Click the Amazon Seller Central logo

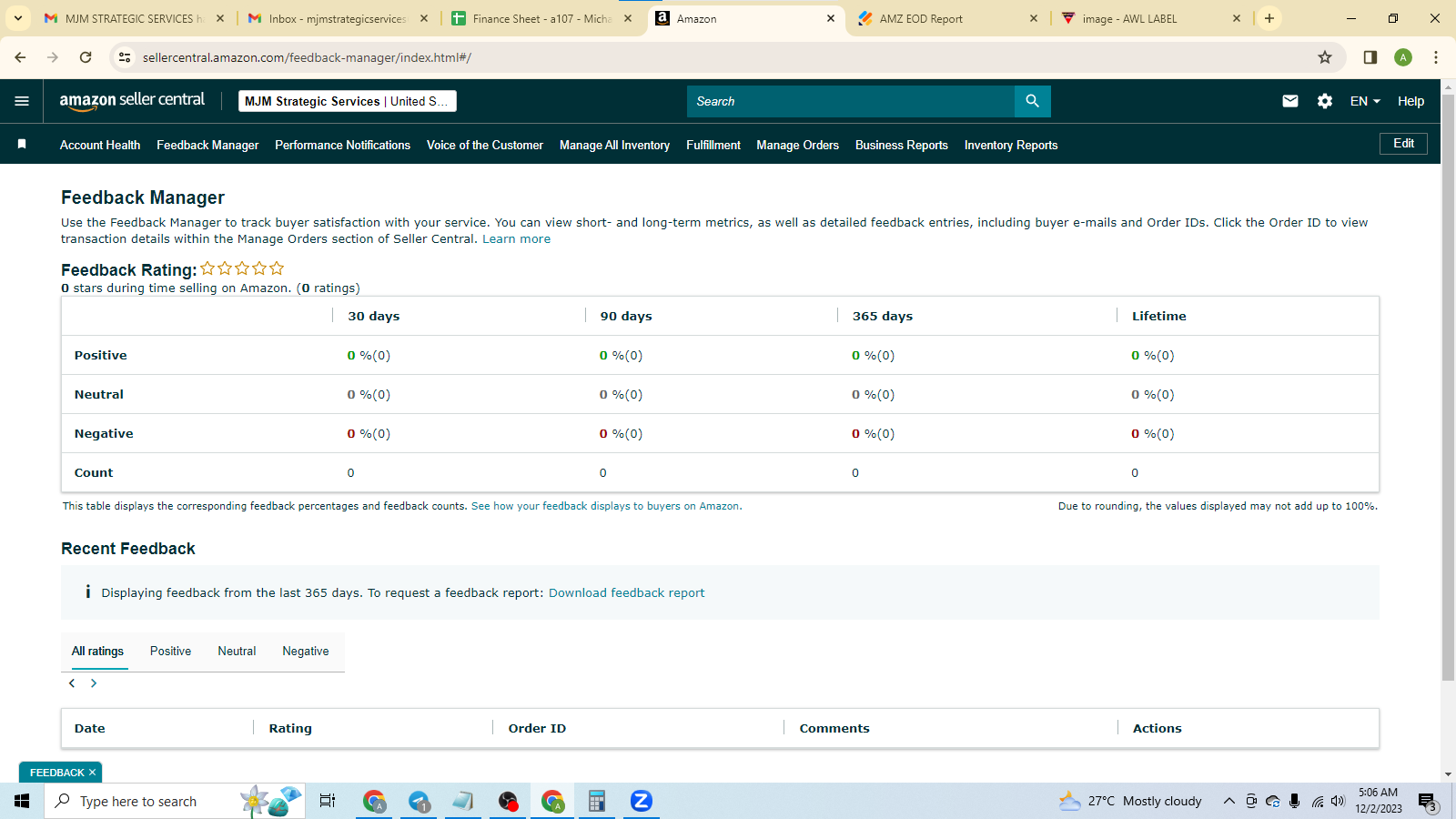[133, 101]
